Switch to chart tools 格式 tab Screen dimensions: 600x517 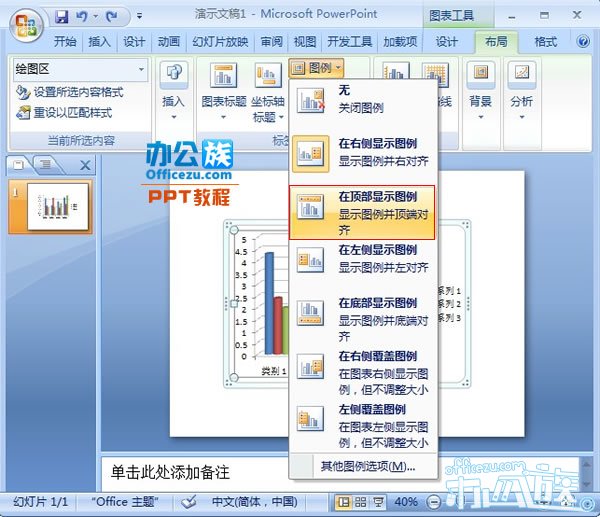545,41
